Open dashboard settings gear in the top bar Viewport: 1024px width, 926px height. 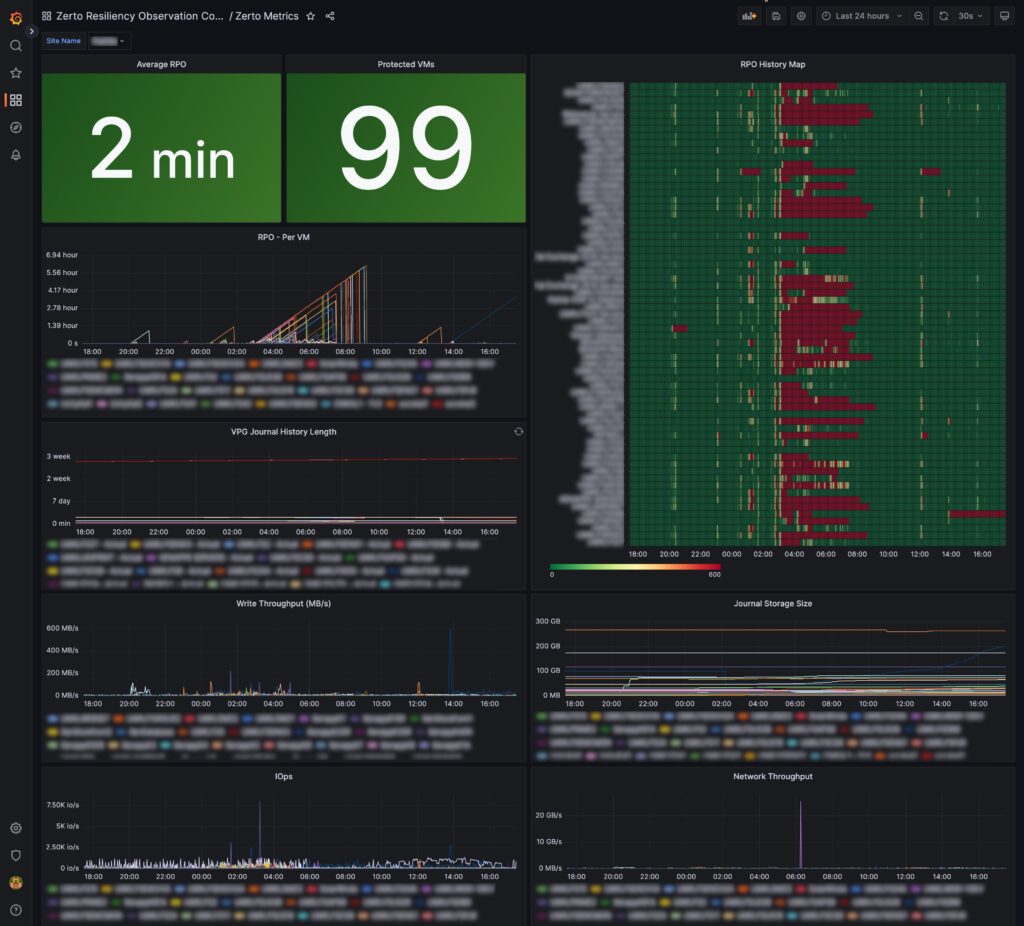pos(801,16)
